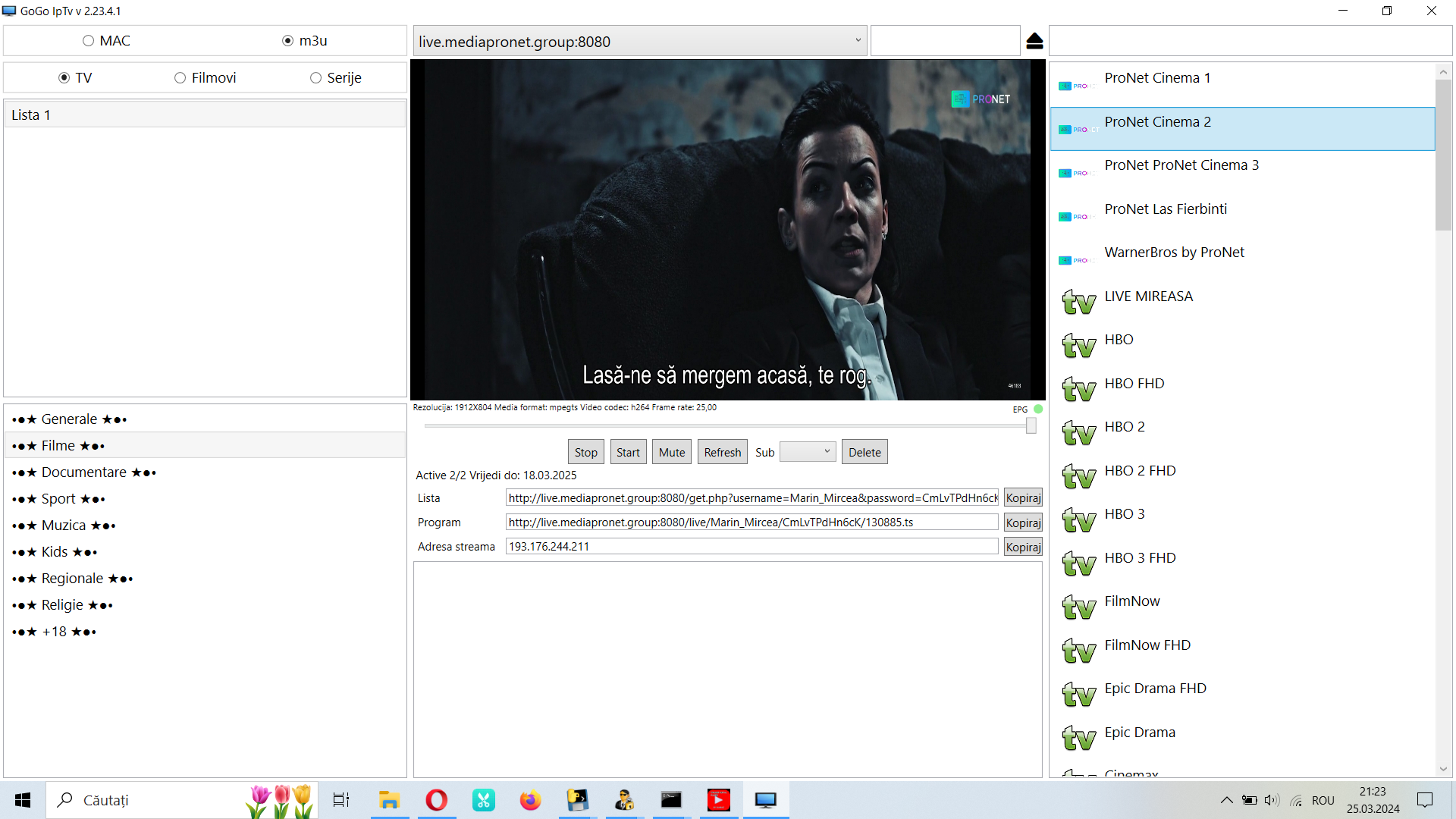Select the Filme category
The width and height of the screenshot is (1456, 819).
(205, 446)
